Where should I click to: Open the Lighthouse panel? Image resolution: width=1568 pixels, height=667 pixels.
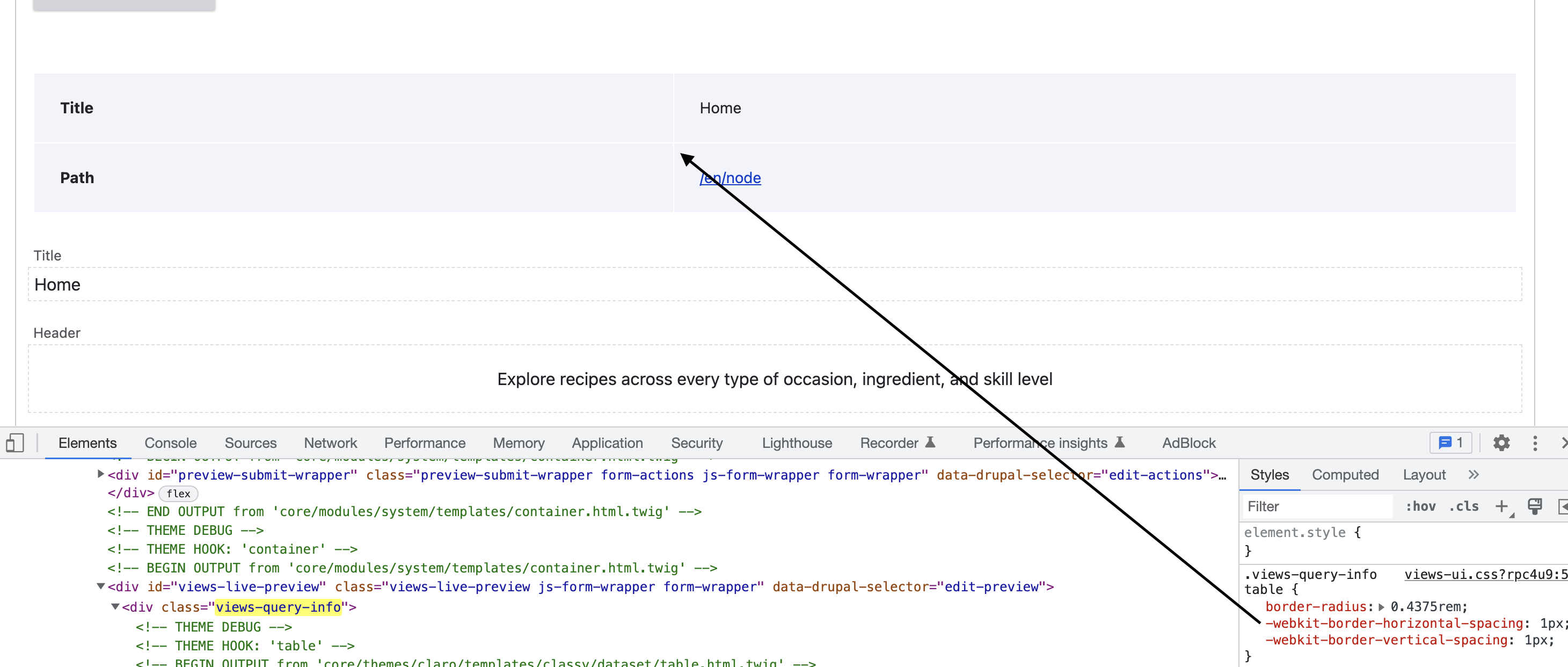click(796, 443)
